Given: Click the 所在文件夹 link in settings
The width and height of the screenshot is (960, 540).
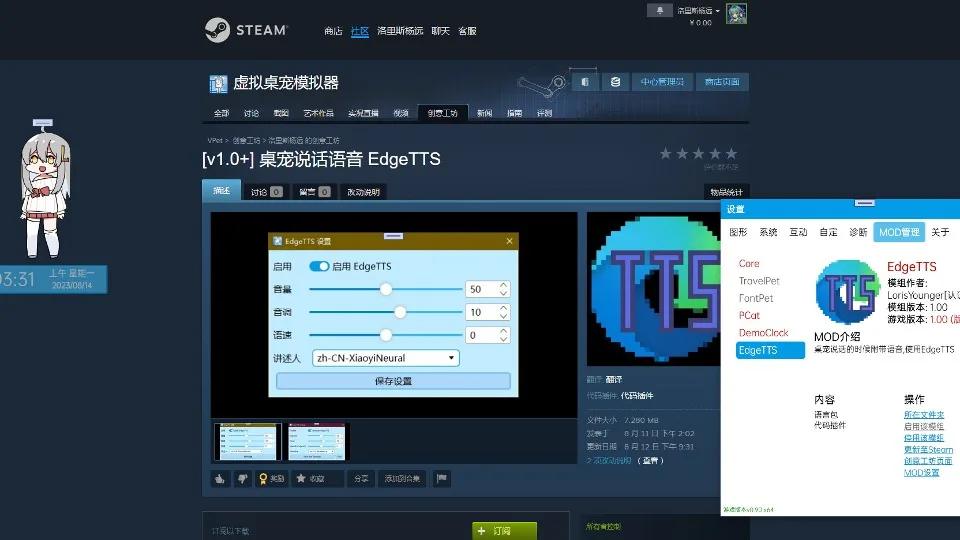Looking at the screenshot, I should [x=924, y=414].
